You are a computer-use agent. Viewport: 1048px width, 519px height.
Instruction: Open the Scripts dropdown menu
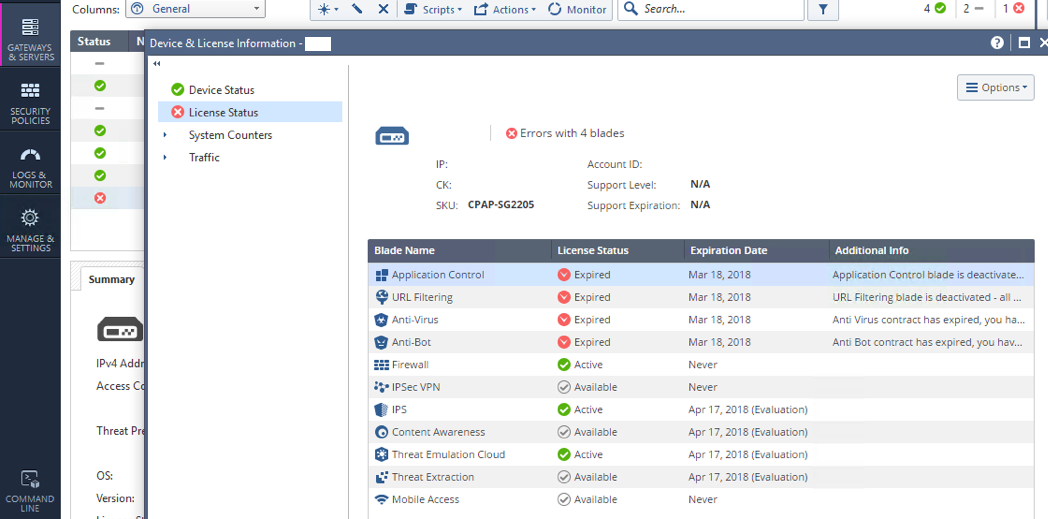pos(433,9)
